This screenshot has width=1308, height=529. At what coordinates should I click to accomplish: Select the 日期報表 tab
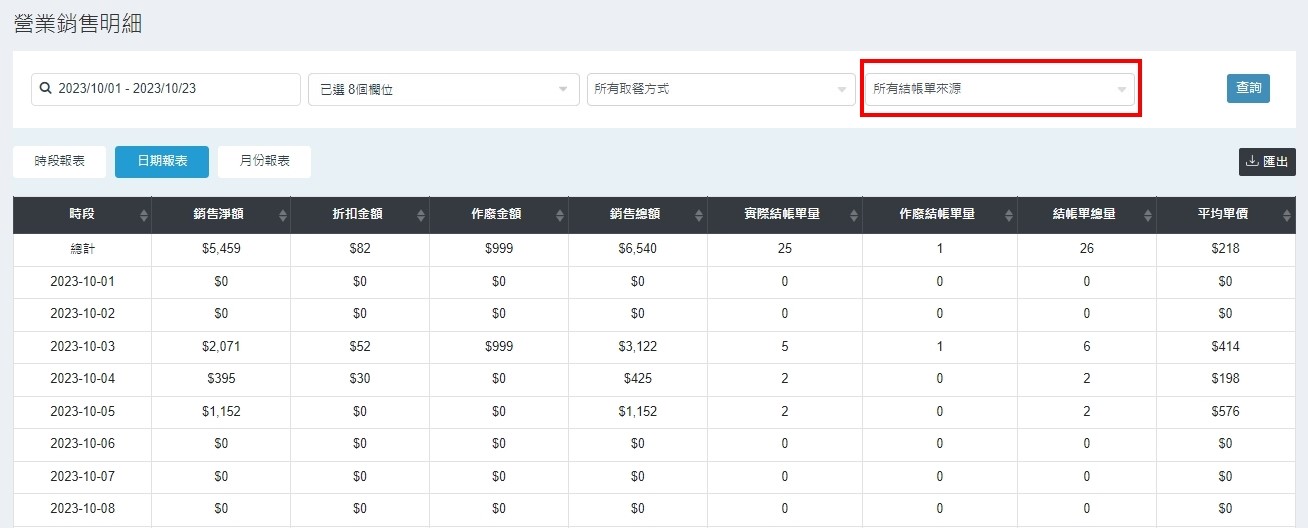[x=162, y=161]
